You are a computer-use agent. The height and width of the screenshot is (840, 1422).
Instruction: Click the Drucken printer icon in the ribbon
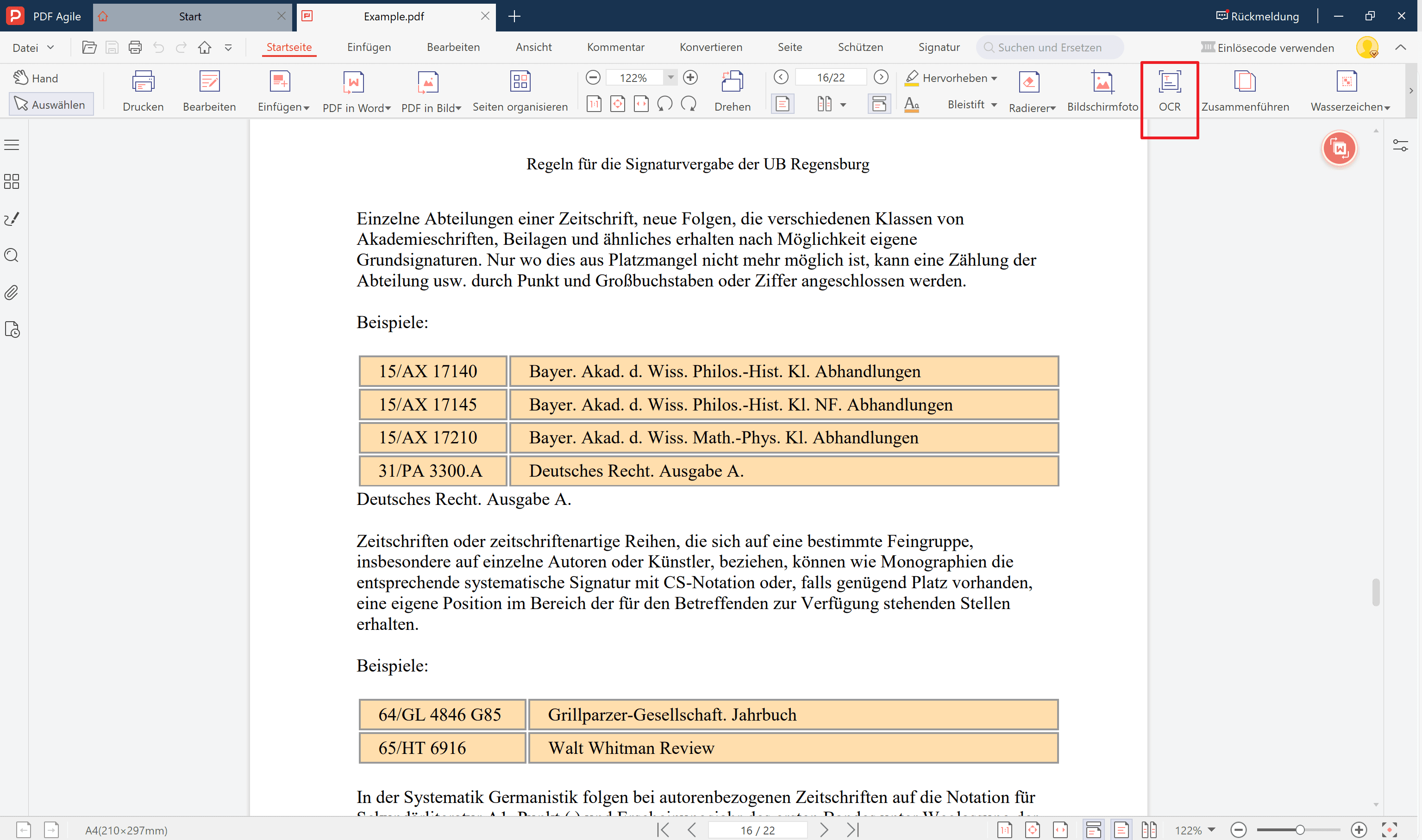(x=143, y=91)
